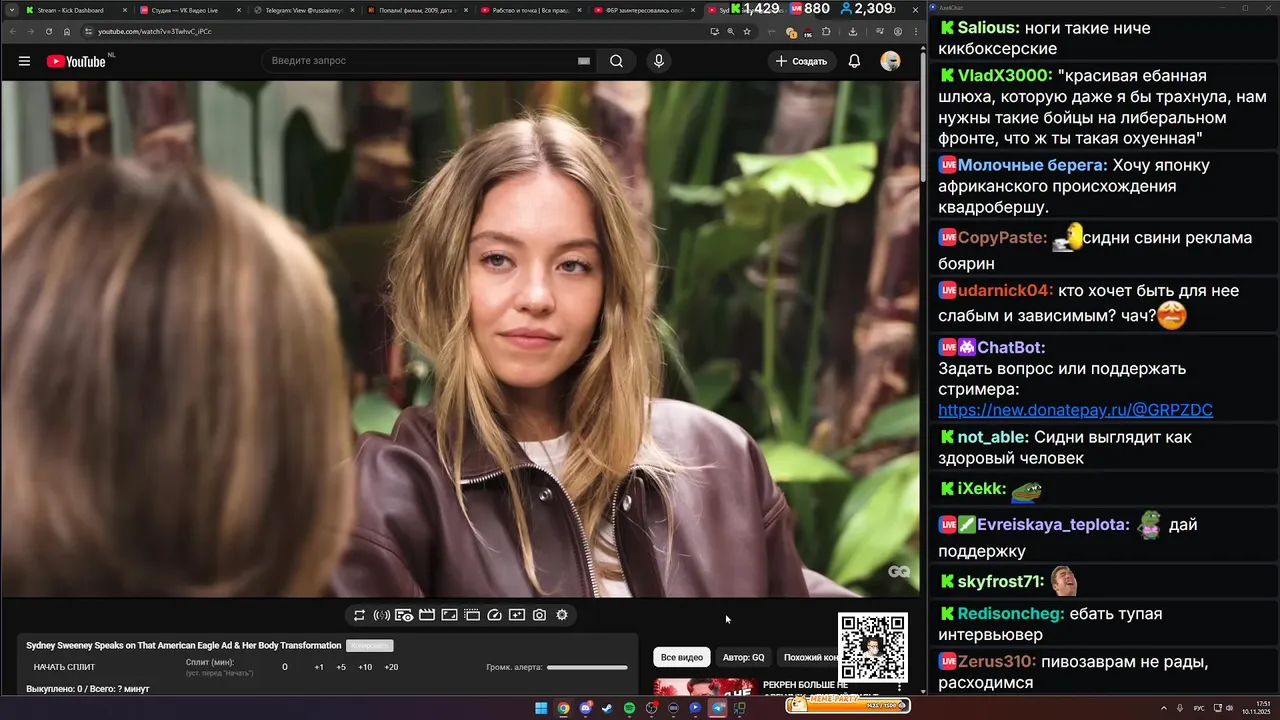Open playback speed gauge icon

pos(494,615)
